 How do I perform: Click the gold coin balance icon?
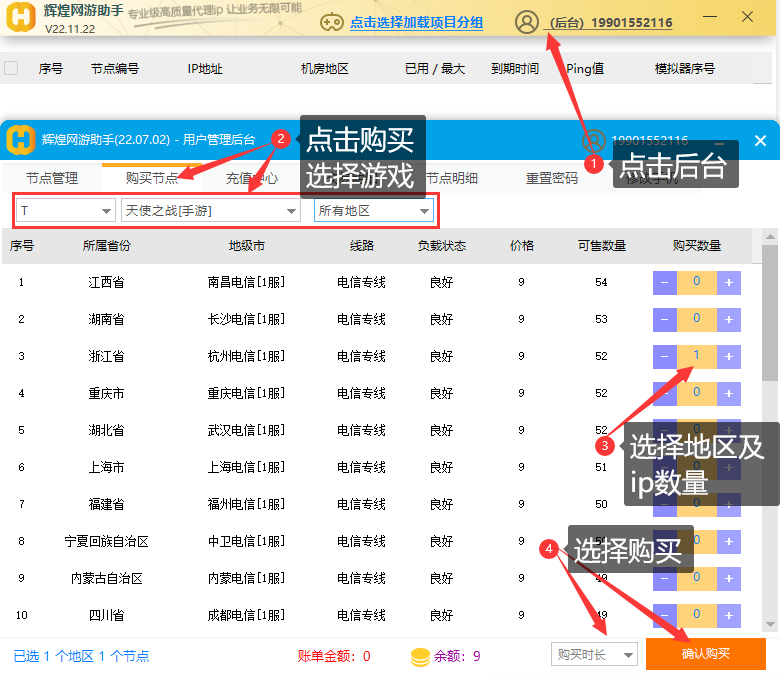point(420,657)
